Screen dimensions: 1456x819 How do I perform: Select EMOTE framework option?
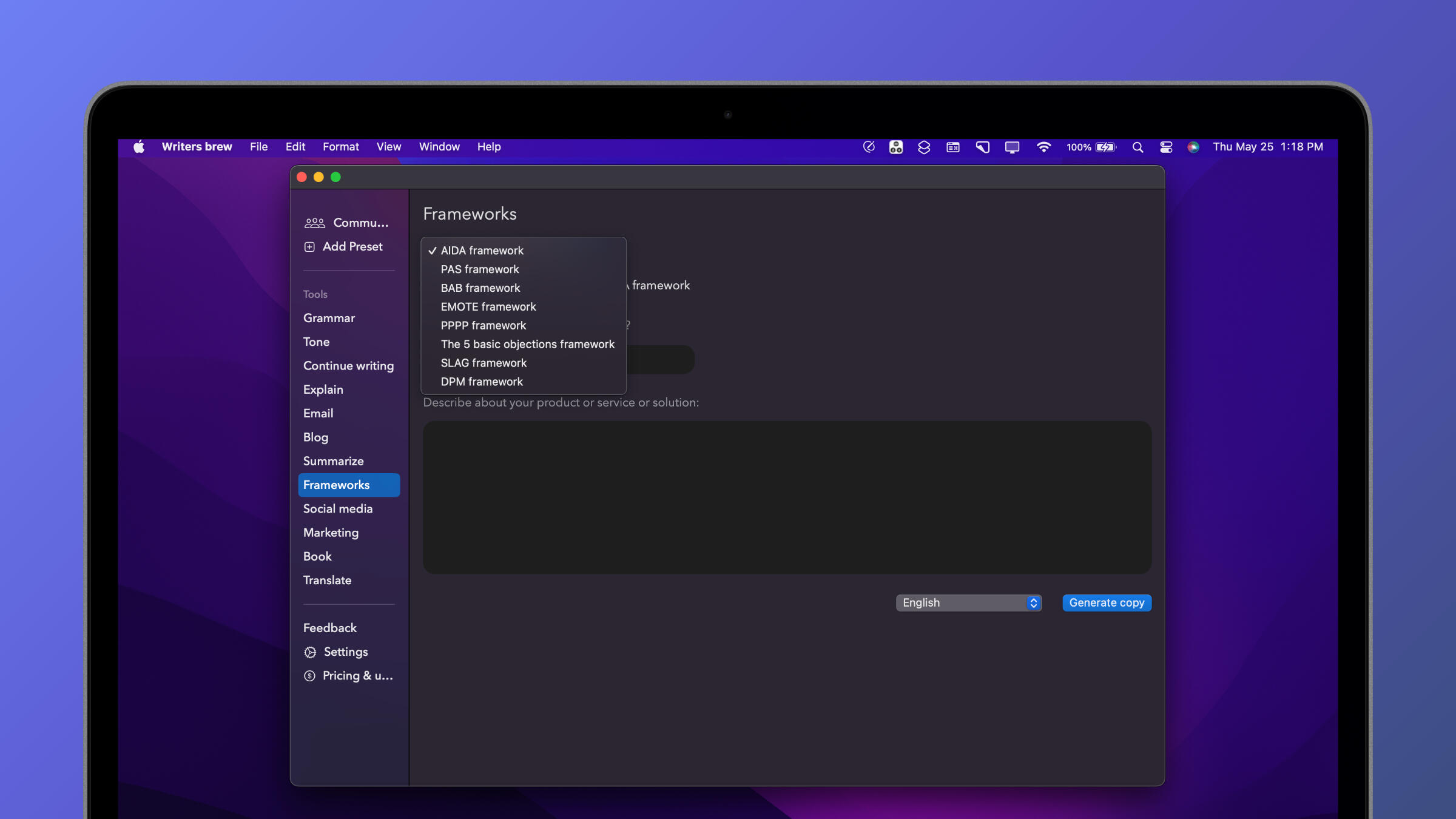click(523, 307)
